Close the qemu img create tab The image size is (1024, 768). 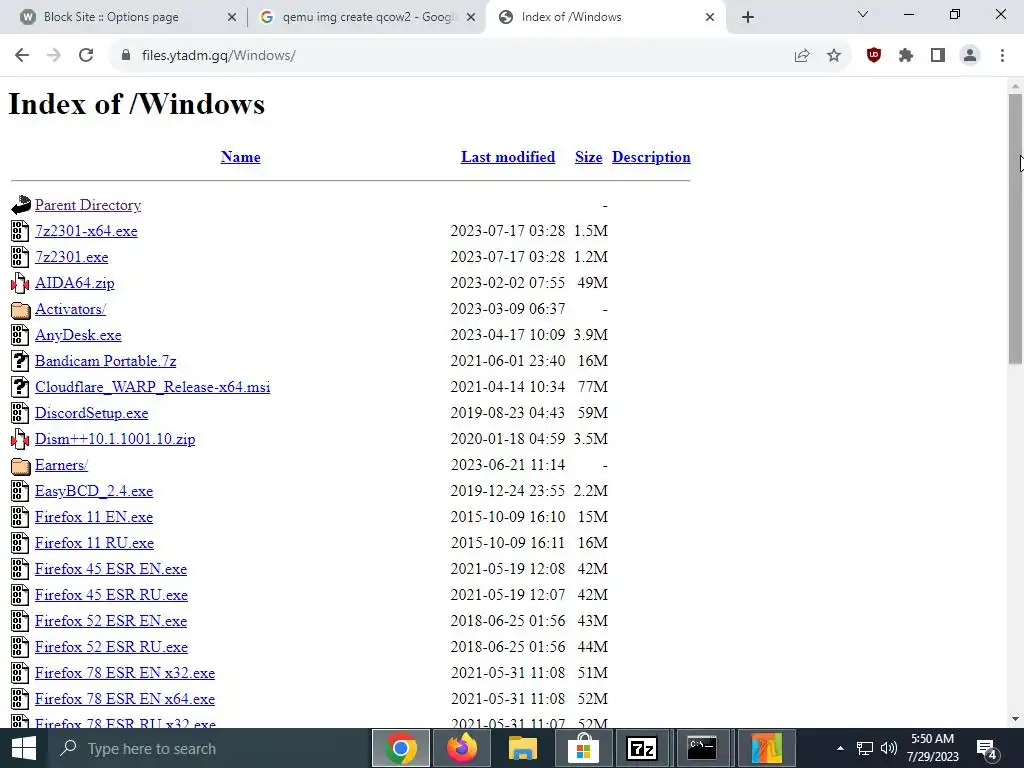pyautogui.click(x=471, y=17)
